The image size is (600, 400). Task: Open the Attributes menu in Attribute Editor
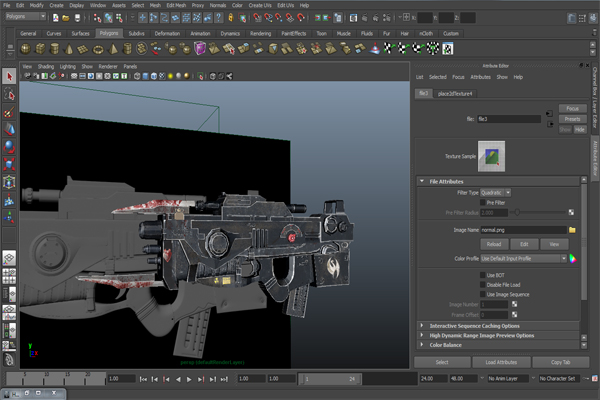(x=481, y=77)
